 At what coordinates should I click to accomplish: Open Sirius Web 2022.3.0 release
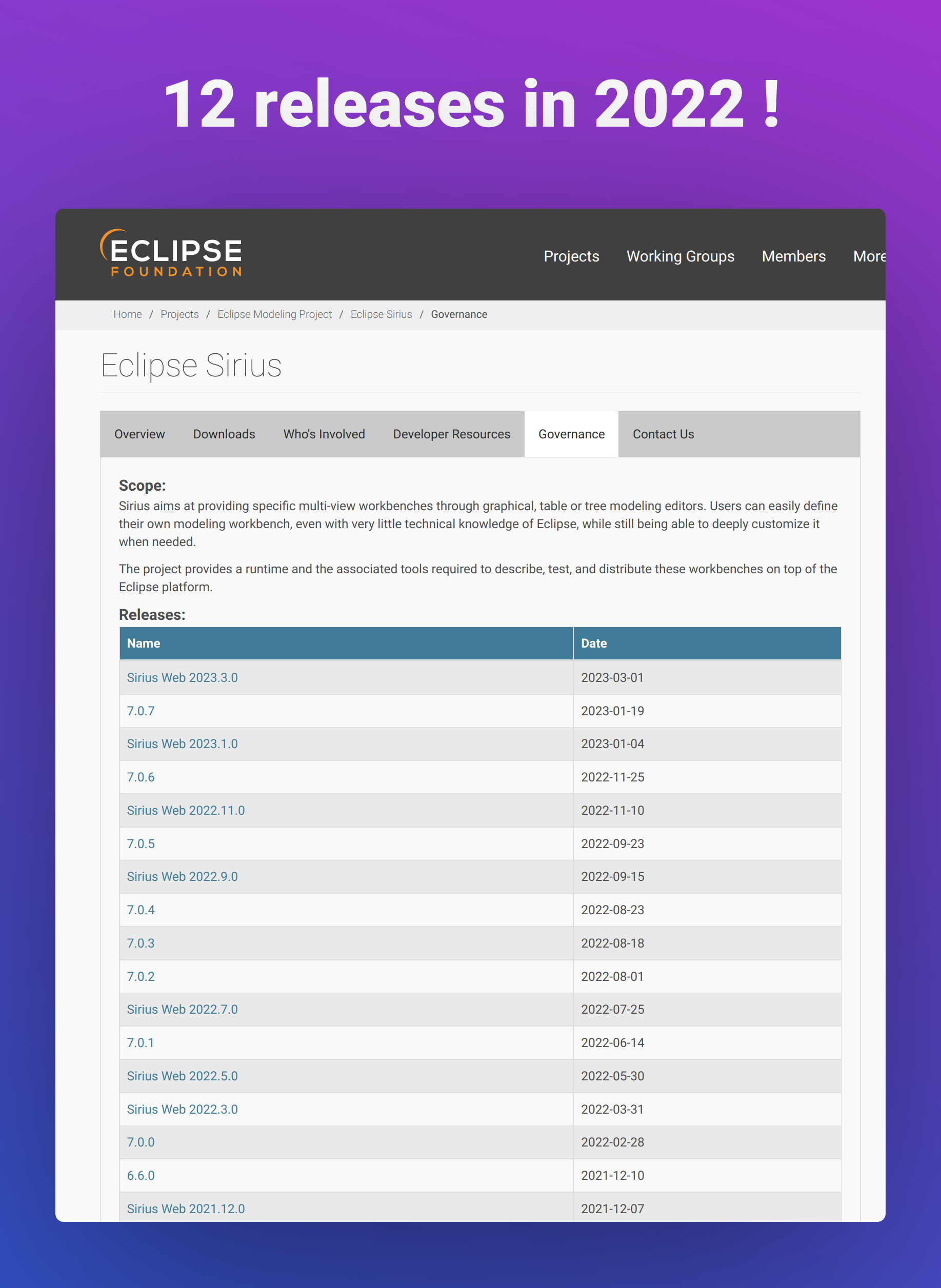tap(182, 1109)
